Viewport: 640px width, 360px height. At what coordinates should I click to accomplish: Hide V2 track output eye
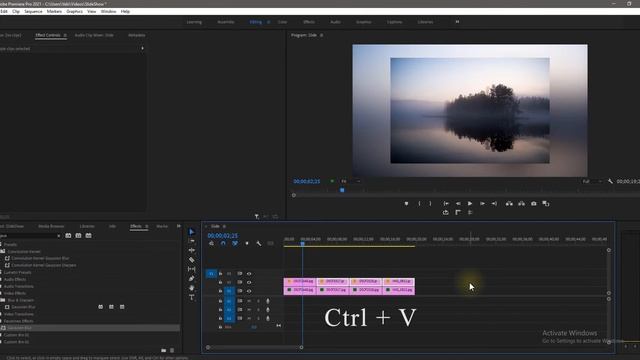tap(249, 282)
